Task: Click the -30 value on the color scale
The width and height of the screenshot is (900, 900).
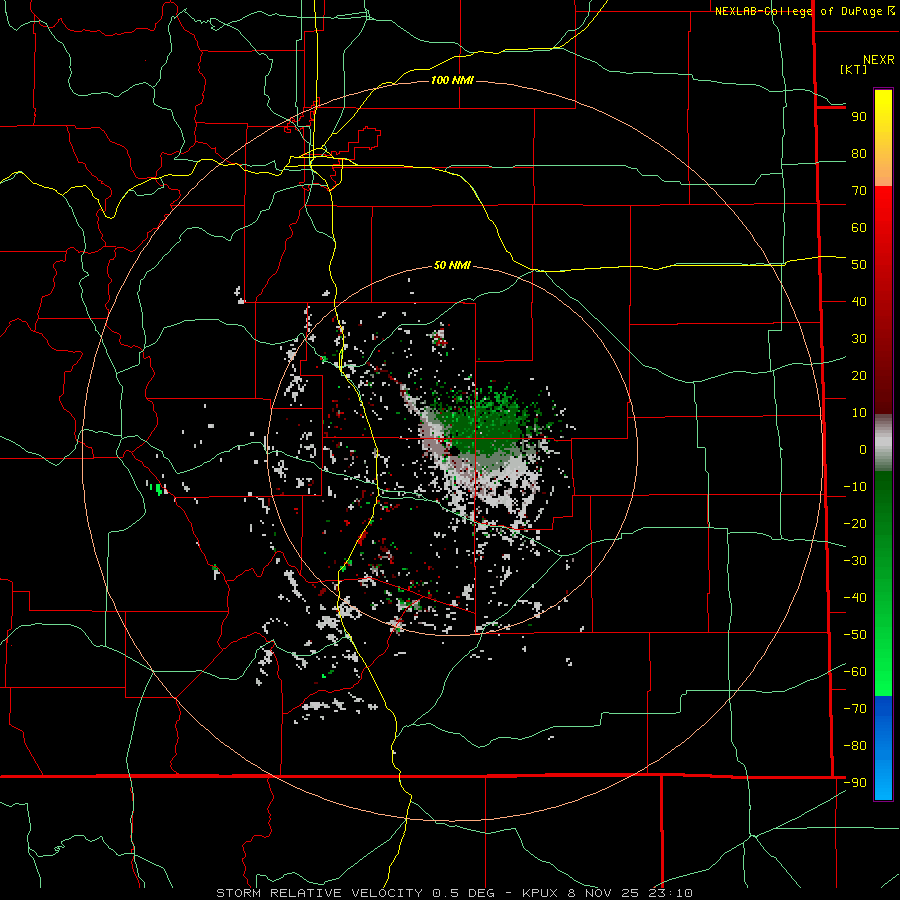Action: (x=855, y=561)
